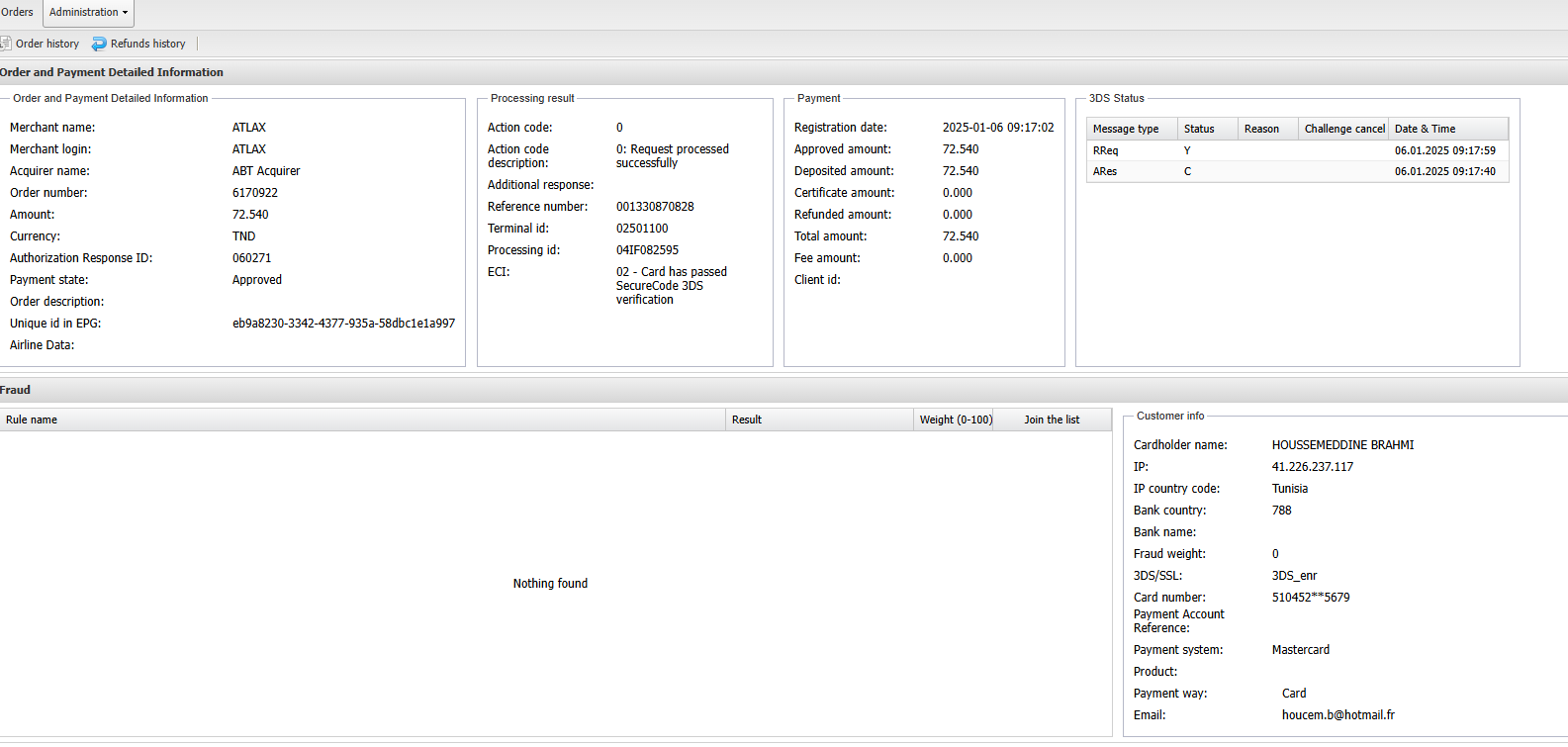Screen dimensions: 1568x747
Task: Open the Refunds history link text
Action: point(148,44)
